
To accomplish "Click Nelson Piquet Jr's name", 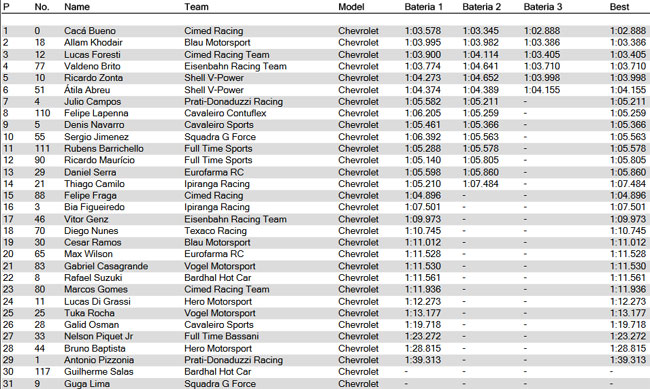I will pos(98,336).
